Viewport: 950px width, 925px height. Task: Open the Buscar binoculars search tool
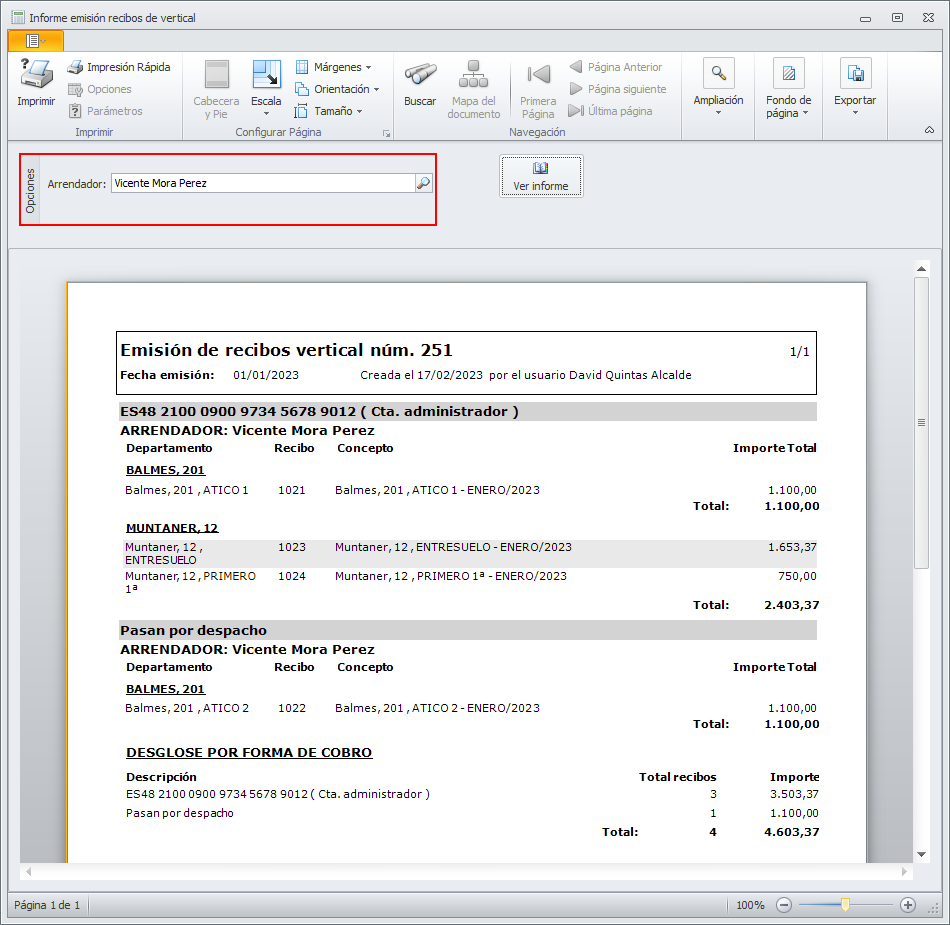pyautogui.click(x=420, y=76)
